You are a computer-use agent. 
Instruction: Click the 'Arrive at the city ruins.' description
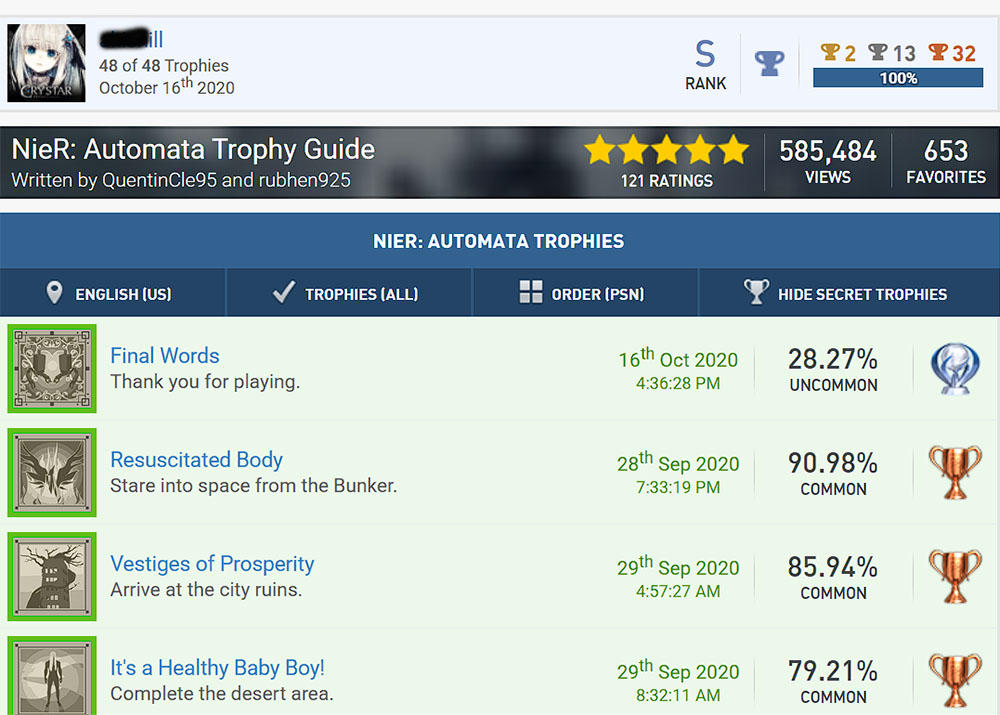tap(206, 589)
